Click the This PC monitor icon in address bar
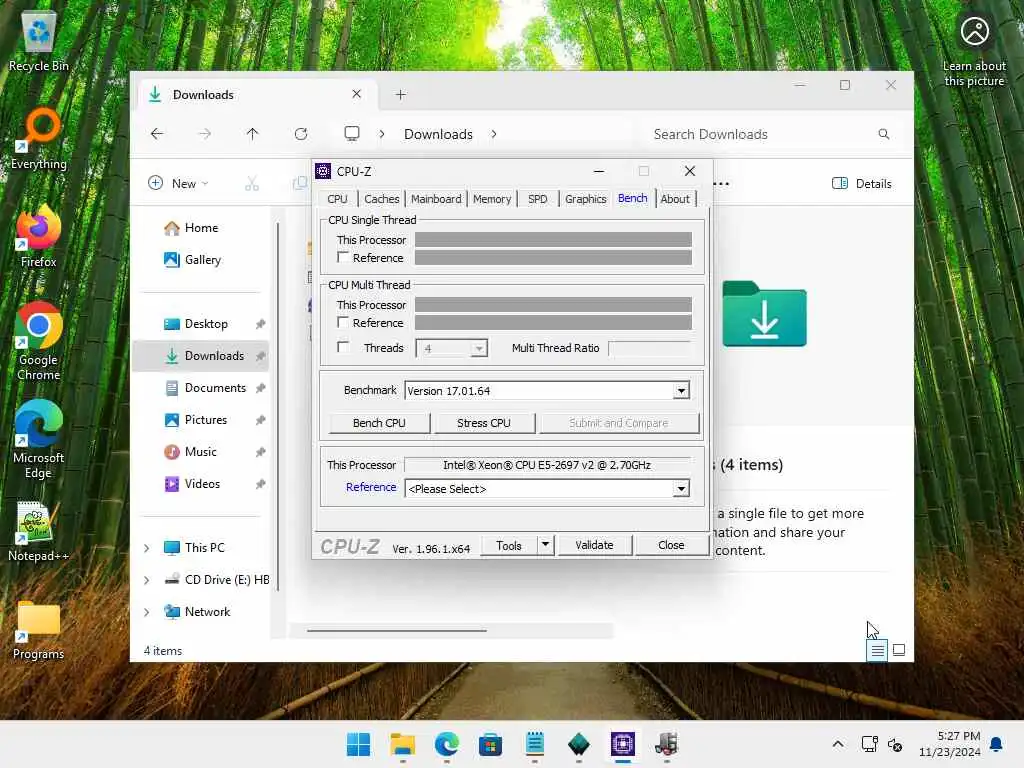Image resolution: width=1024 pixels, height=768 pixels. (x=352, y=134)
